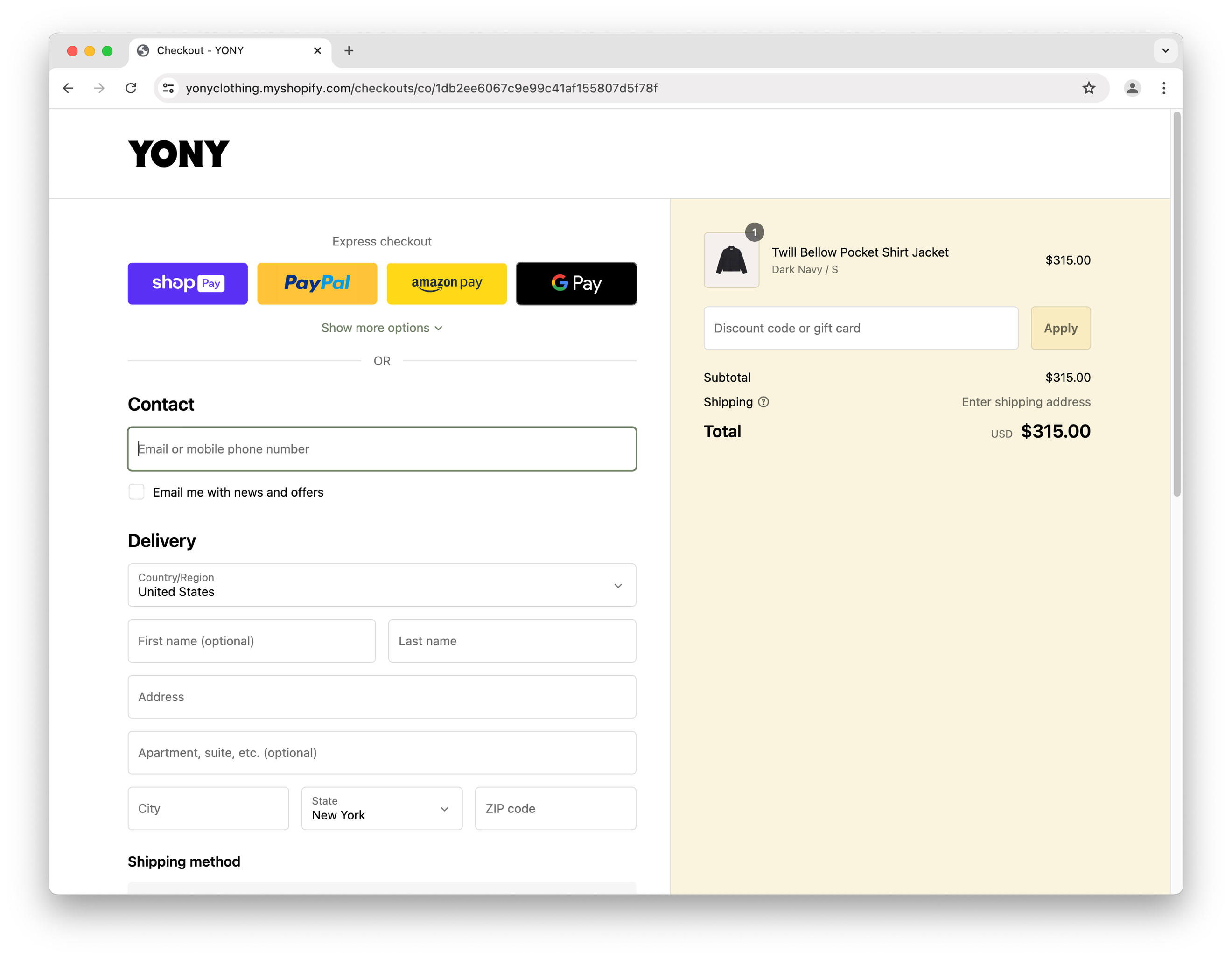The height and width of the screenshot is (959, 1232).
Task: Choose PayPal express checkout
Action: [317, 283]
